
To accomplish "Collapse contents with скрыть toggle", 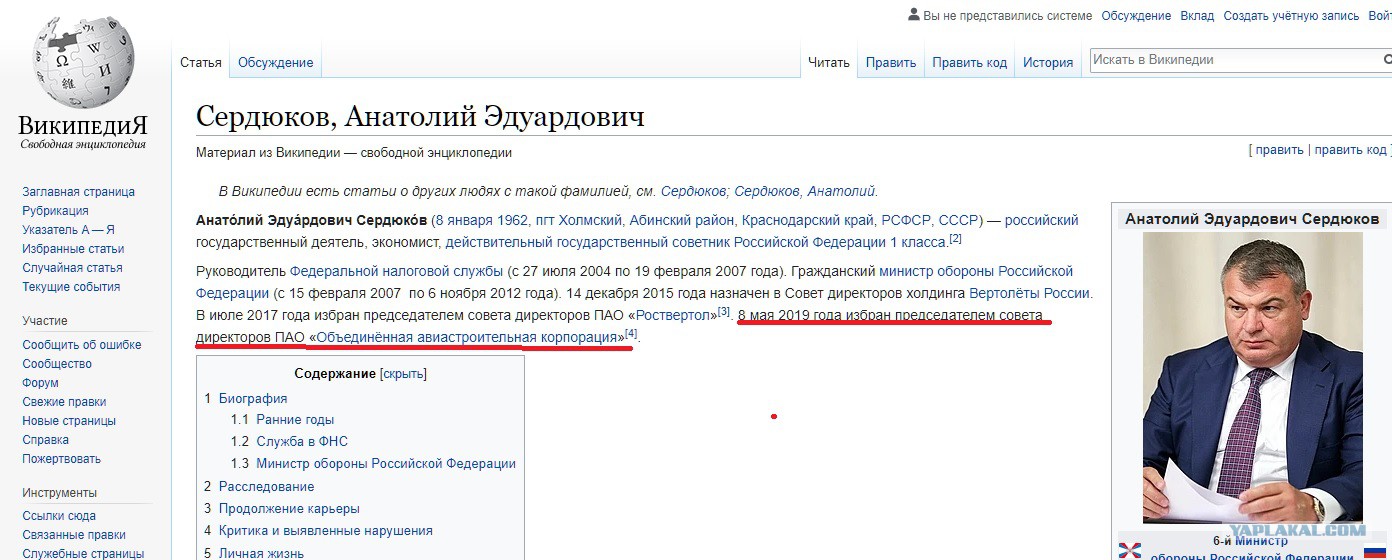I will (403, 374).
